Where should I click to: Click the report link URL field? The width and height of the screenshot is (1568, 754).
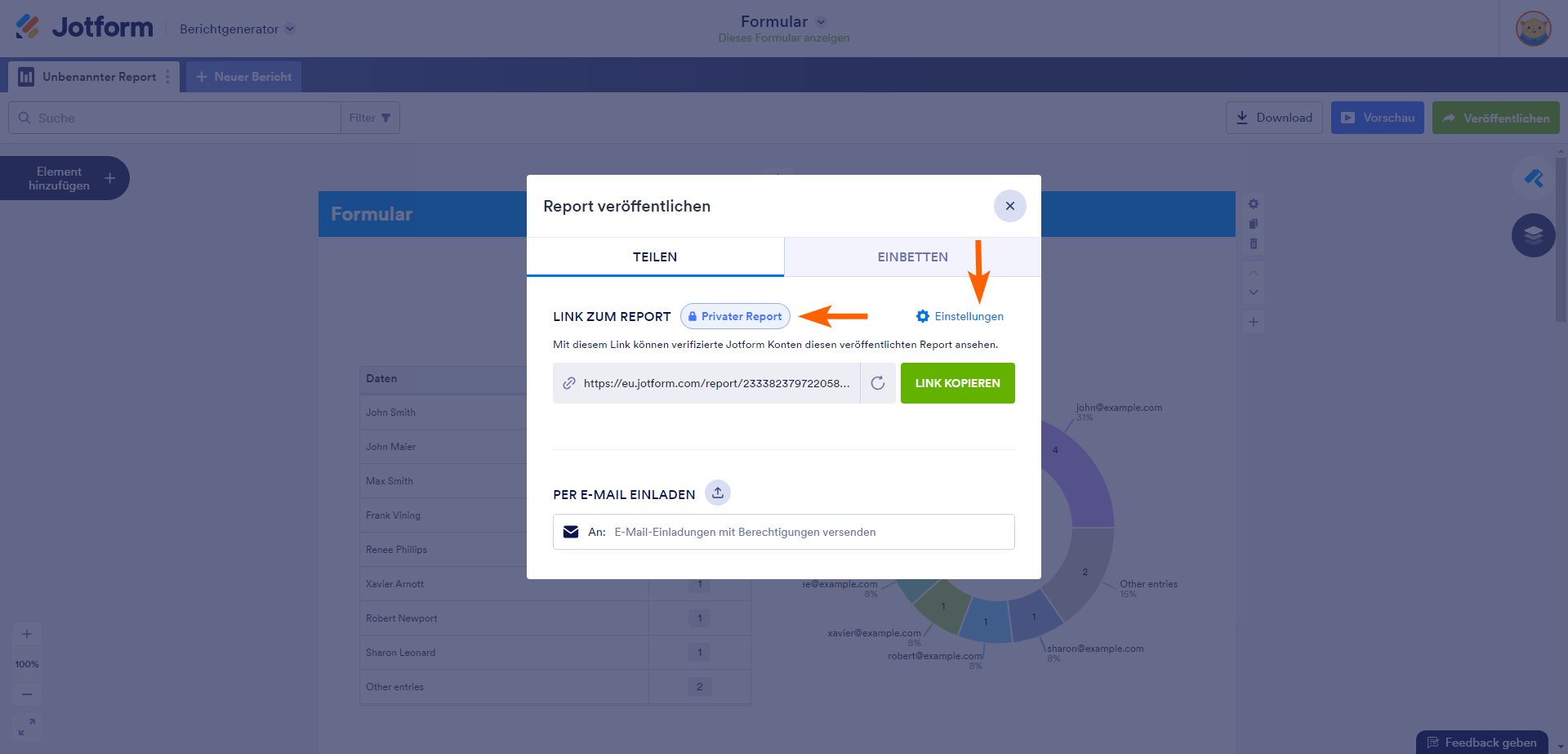(x=706, y=383)
